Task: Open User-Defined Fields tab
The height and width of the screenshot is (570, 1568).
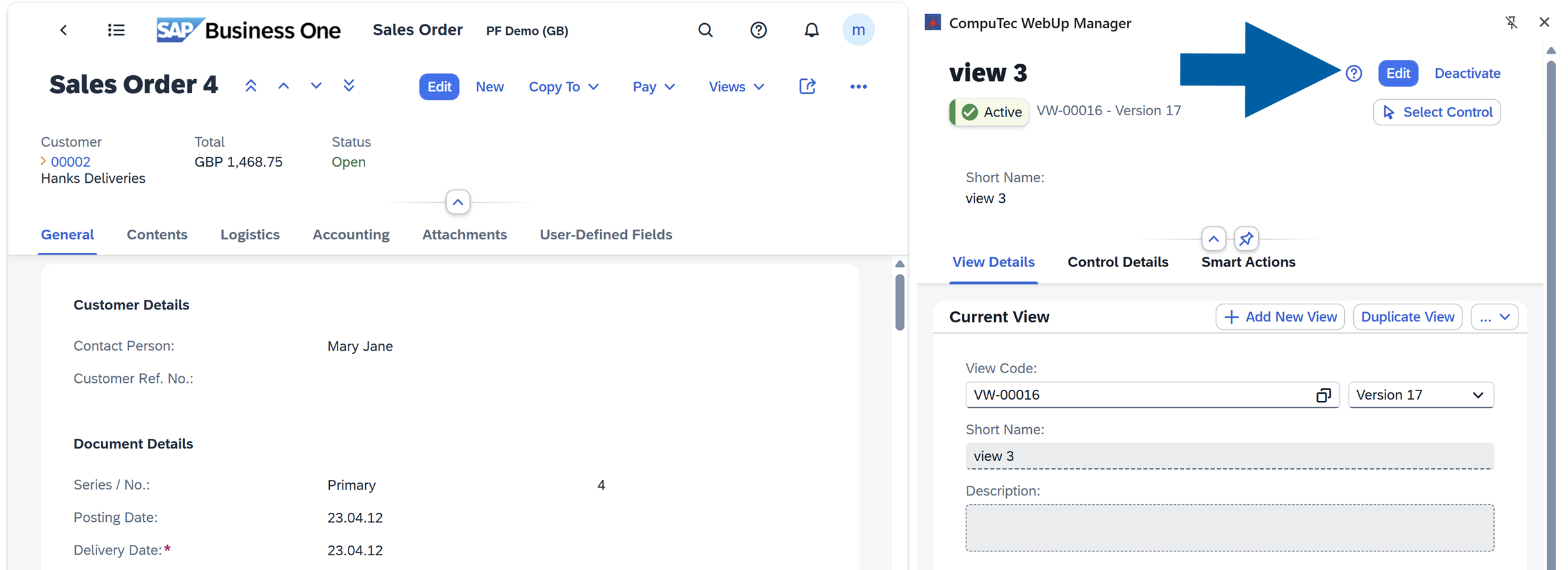Action: [606, 235]
